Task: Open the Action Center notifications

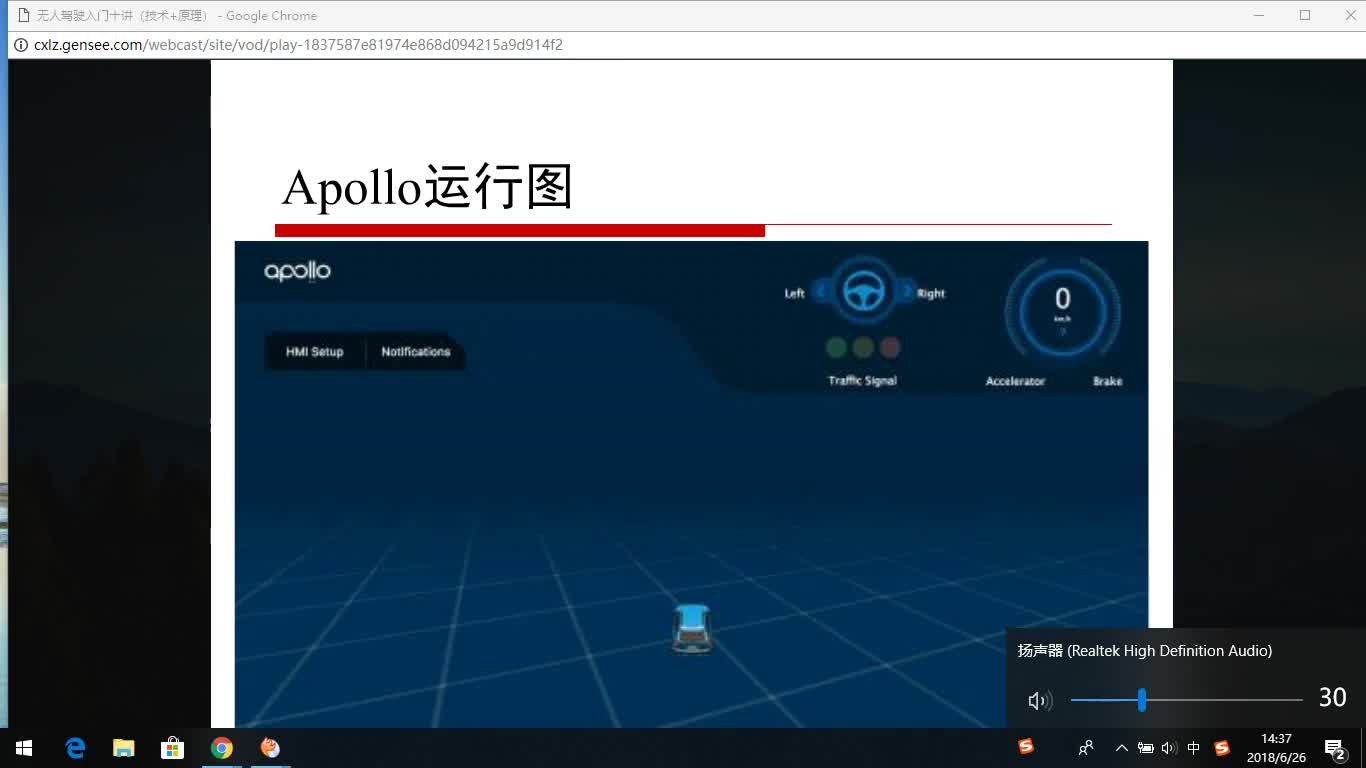Action: [1334, 748]
